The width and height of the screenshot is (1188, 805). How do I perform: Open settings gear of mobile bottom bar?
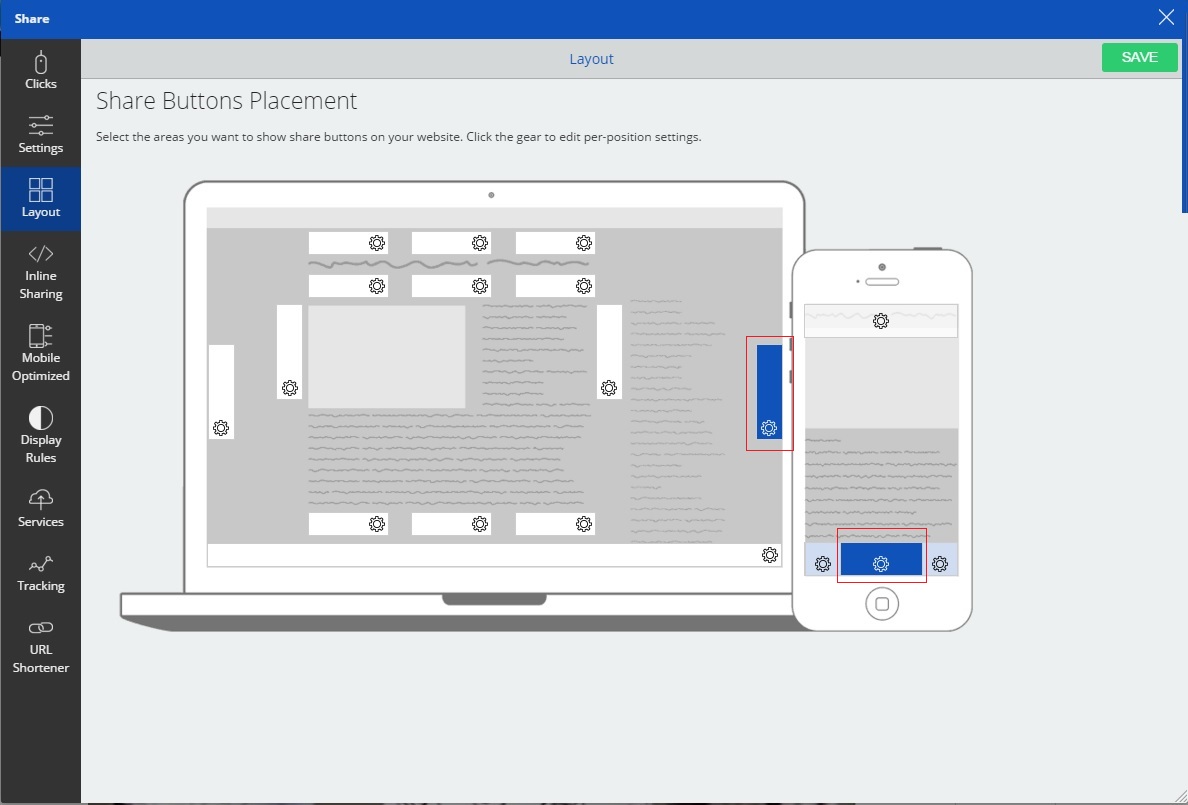point(881,562)
